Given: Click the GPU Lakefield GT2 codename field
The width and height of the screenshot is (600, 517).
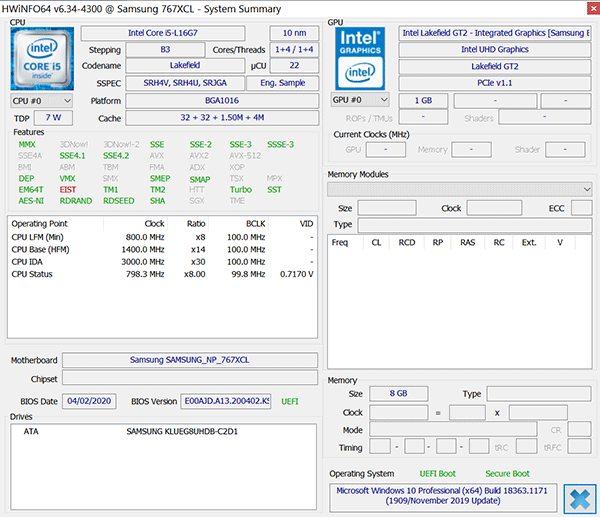Looking at the screenshot, I should [x=495, y=67].
